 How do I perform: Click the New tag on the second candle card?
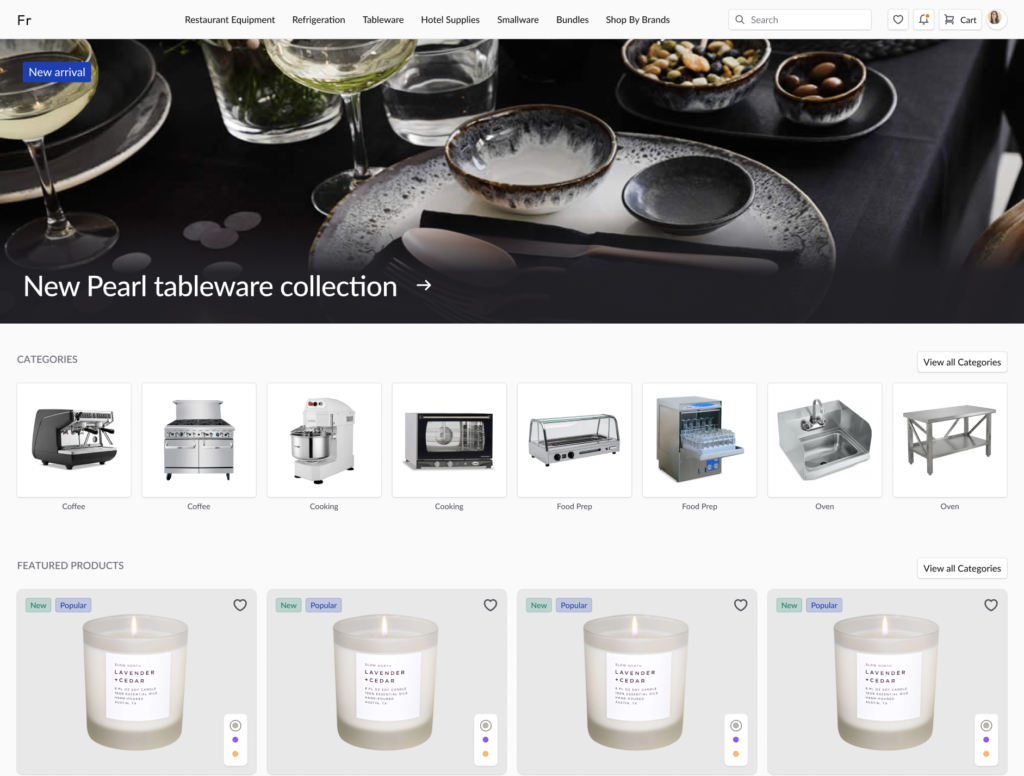click(x=289, y=606)
